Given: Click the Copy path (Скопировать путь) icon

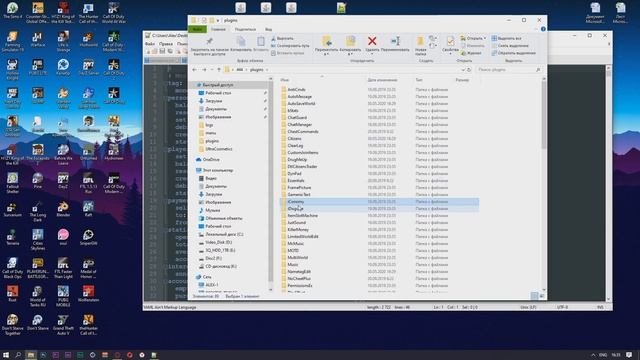Looking at the screenshot, I should pyautogui.click(x=273, y=46).
